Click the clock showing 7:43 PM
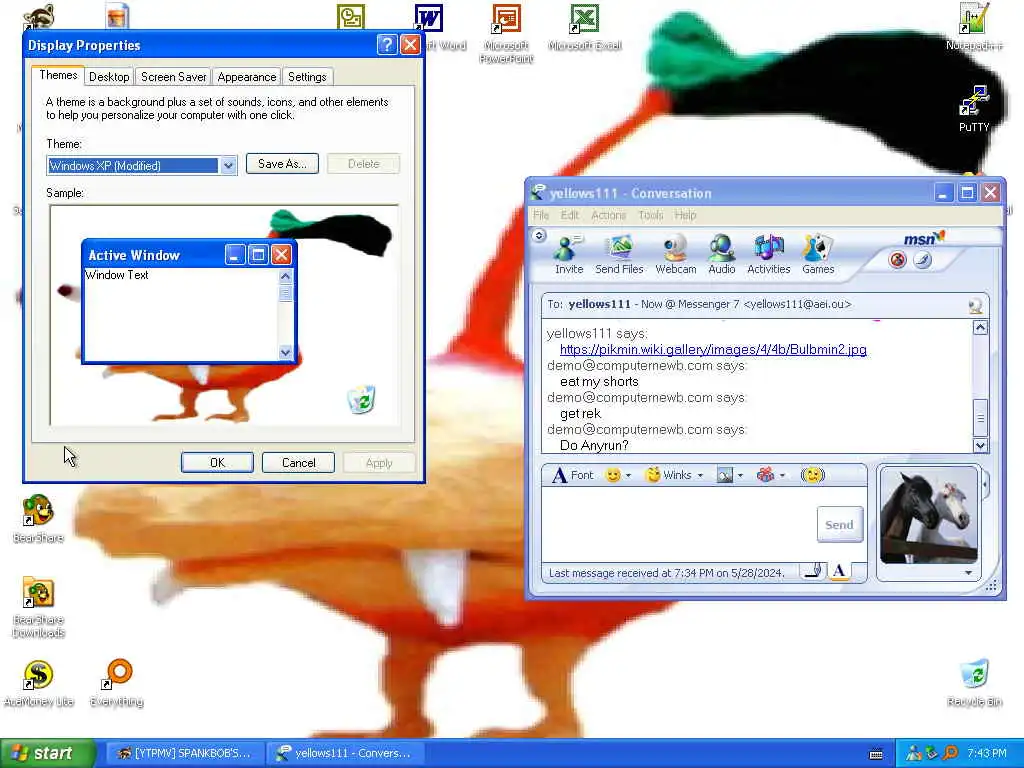1024x768 pixels. [x=987, y=754]
